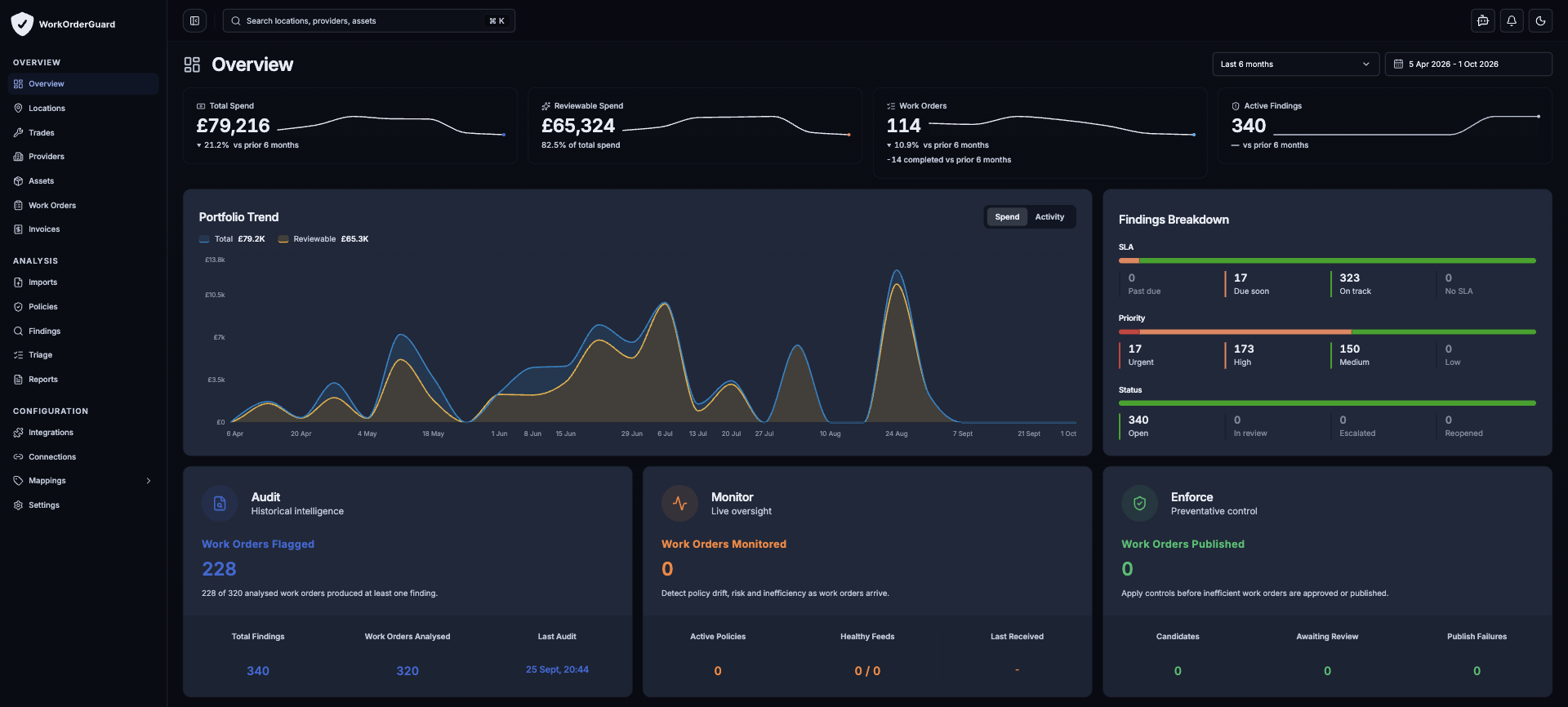1568x707 pixels.
Task: Open the chat assistant icon
Action: tap(1483, 21)
